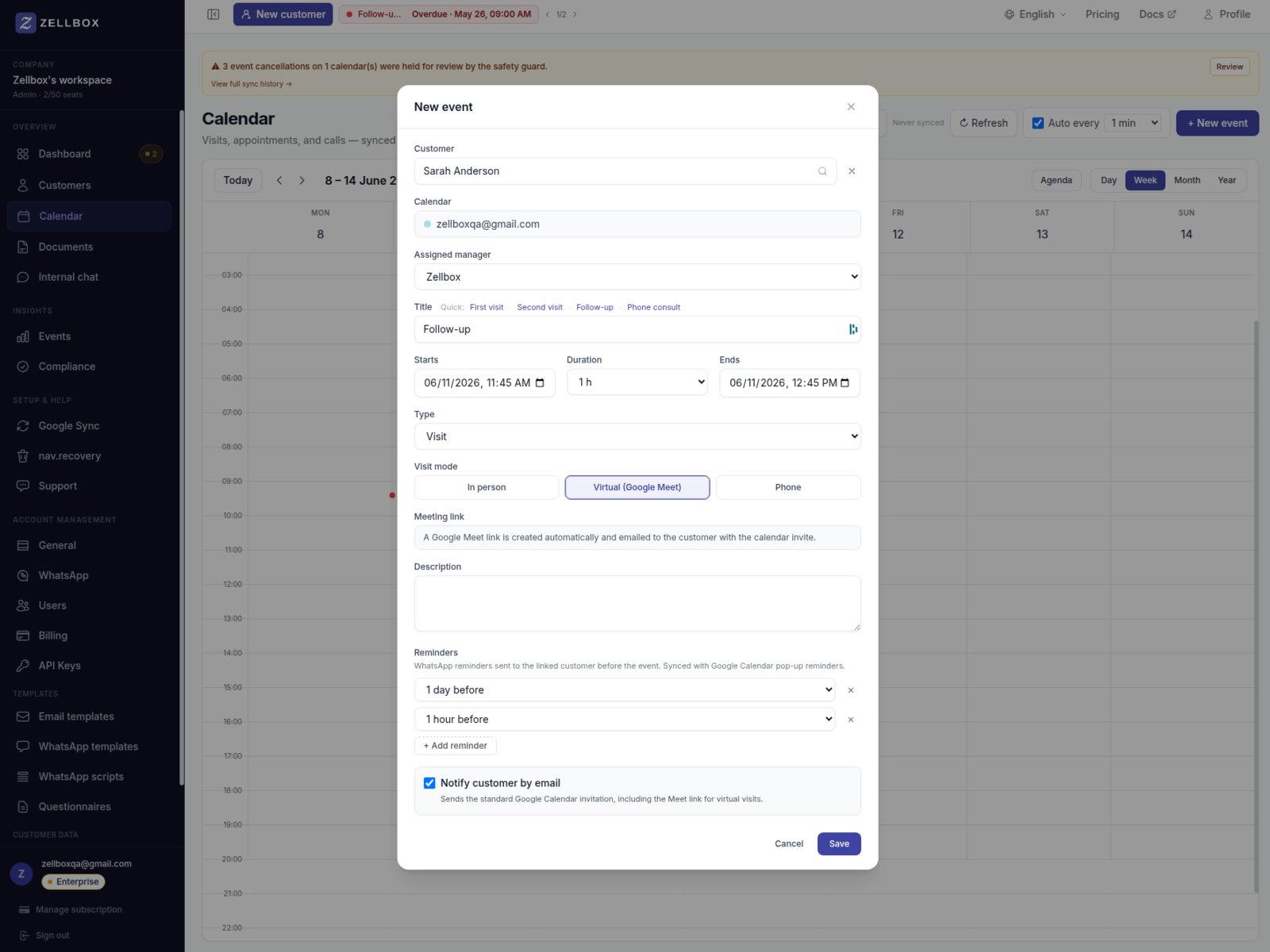Open the Dashboard sidebar icon

pyautogui.click(x=23, y=154)
